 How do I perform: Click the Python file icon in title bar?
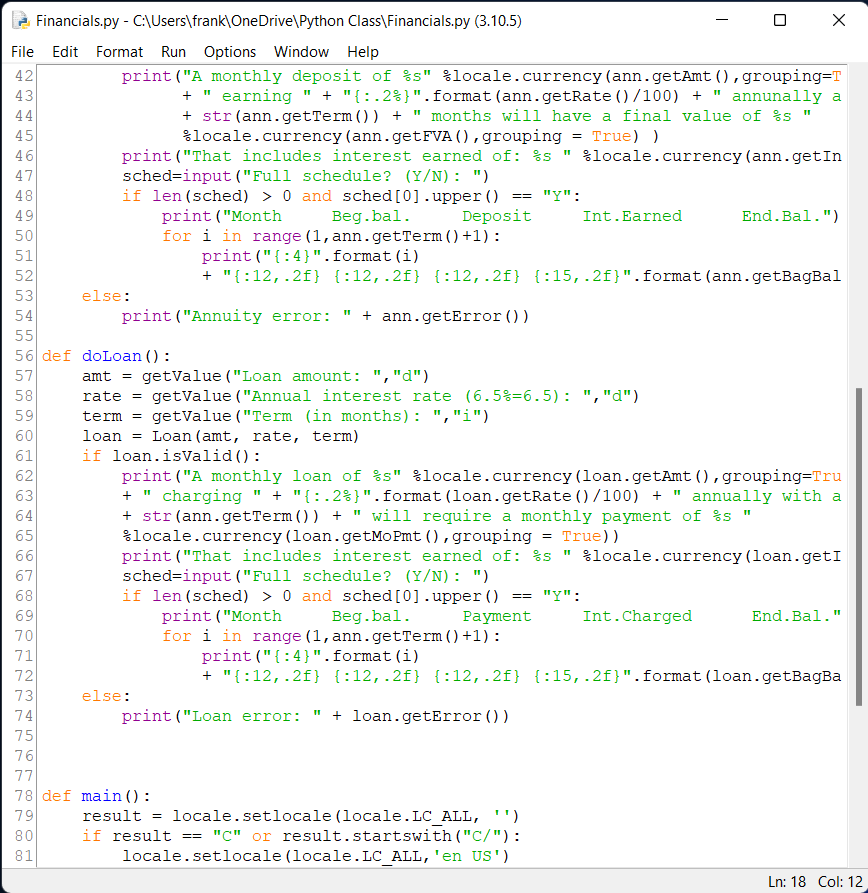coord(21,21)
